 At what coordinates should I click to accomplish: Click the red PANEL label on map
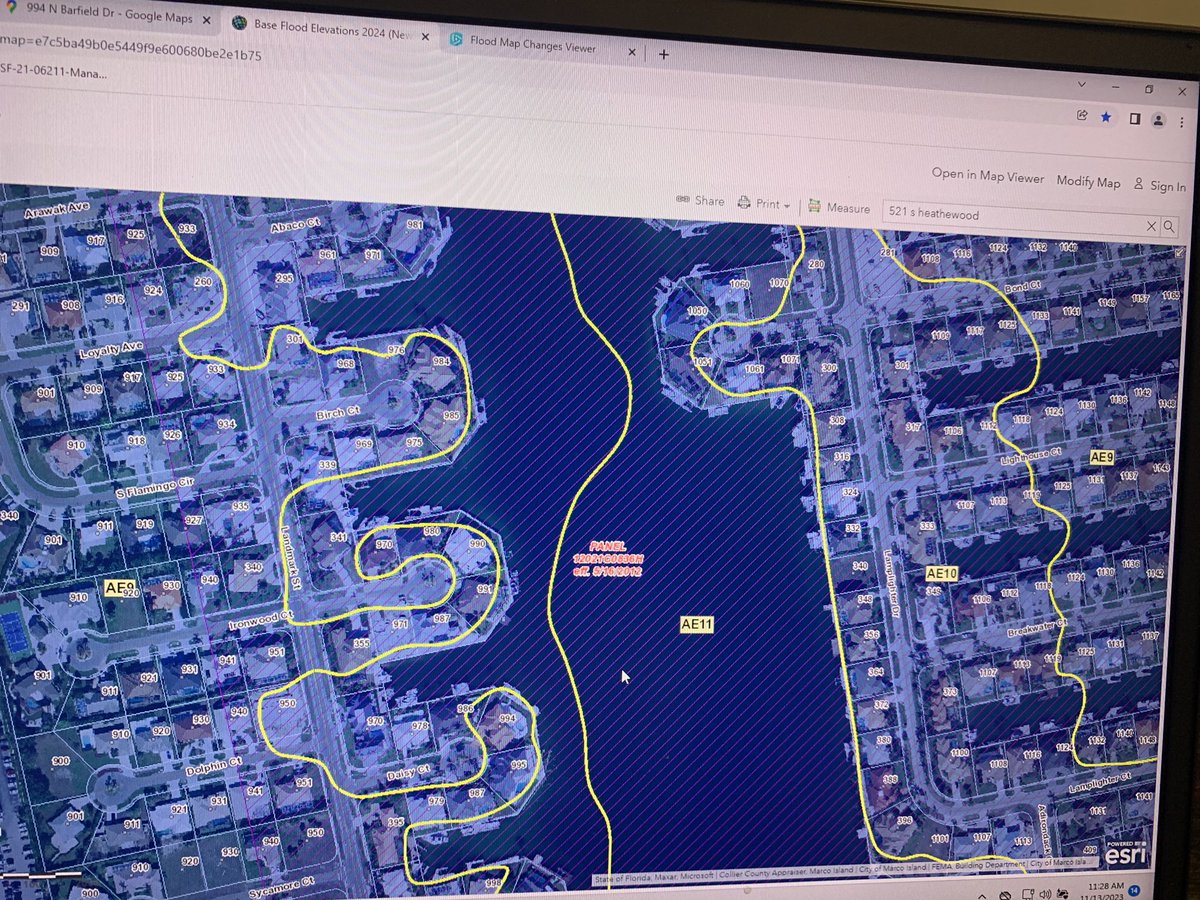(x=607, y=558)
